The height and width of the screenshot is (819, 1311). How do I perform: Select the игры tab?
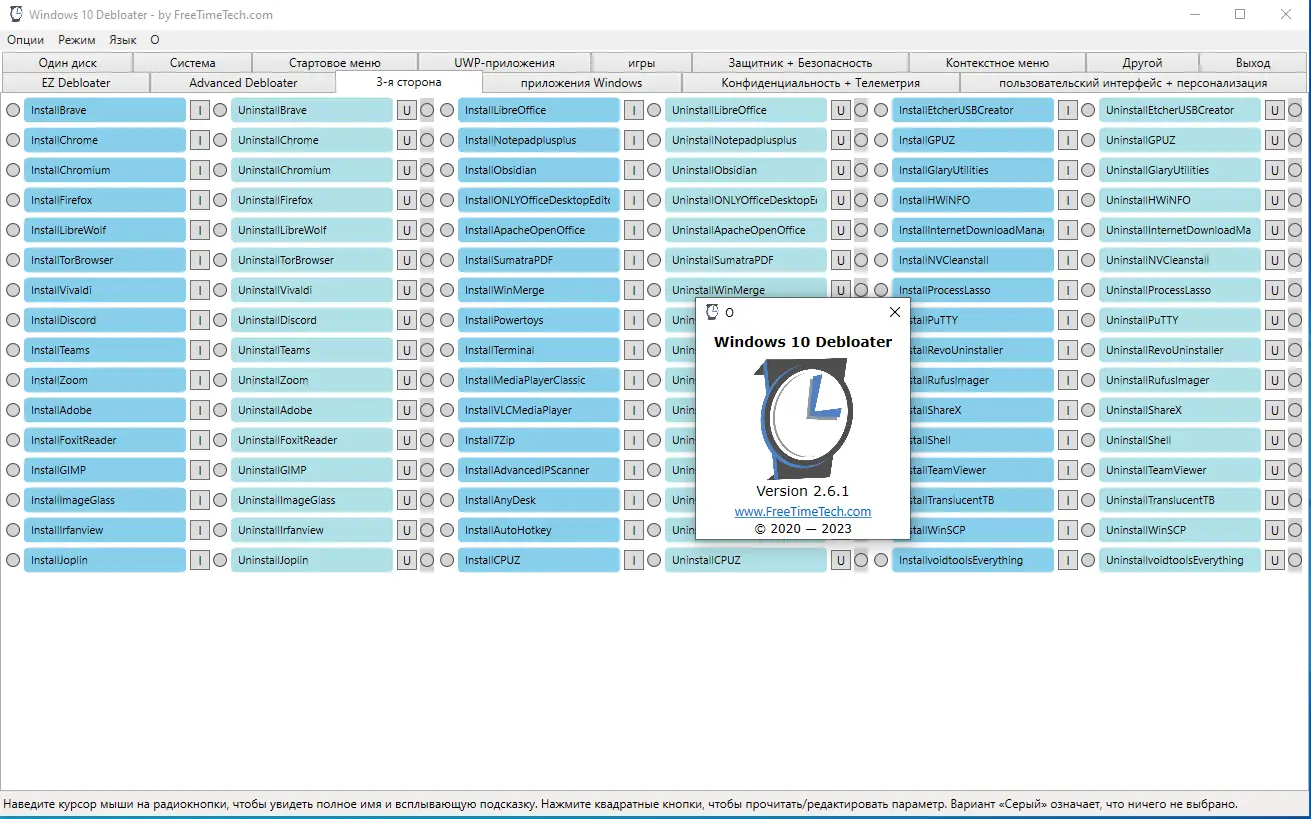[642, 63]
